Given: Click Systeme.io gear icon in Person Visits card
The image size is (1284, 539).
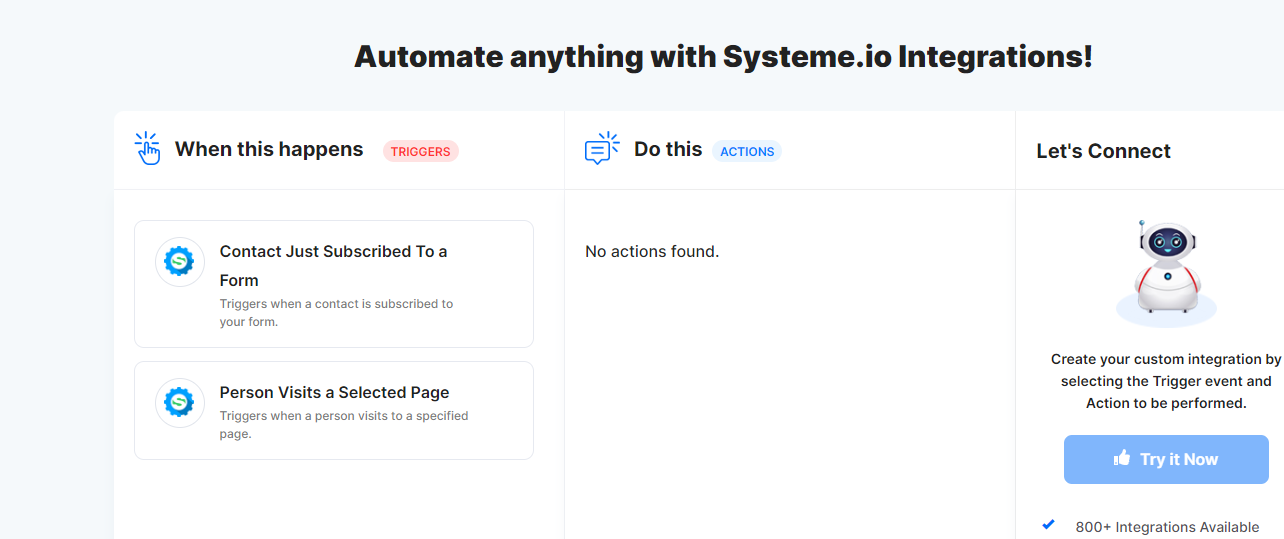Looking at the screenshot, I should point(180,403).
